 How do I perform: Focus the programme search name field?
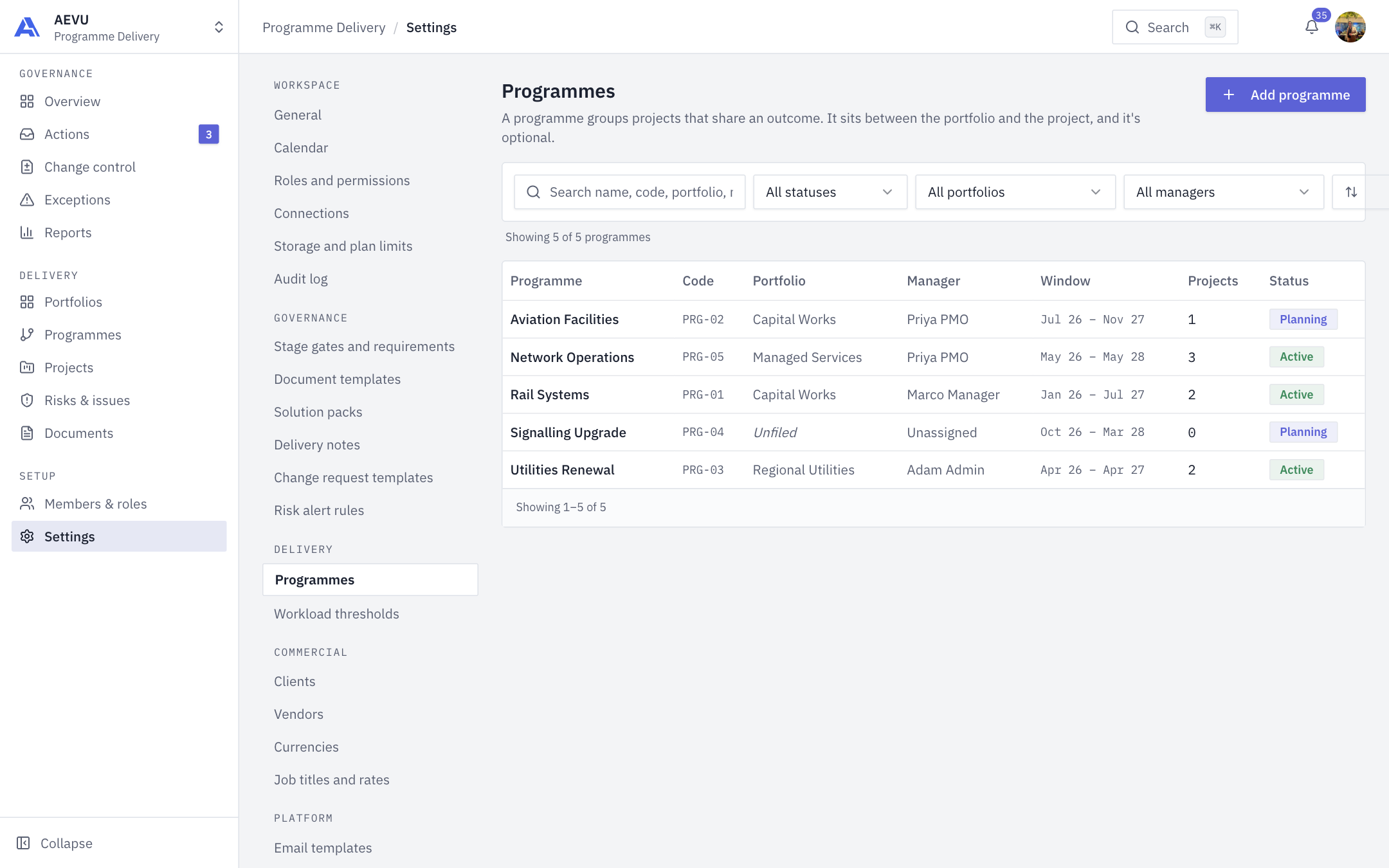click(x=630, y=192)
